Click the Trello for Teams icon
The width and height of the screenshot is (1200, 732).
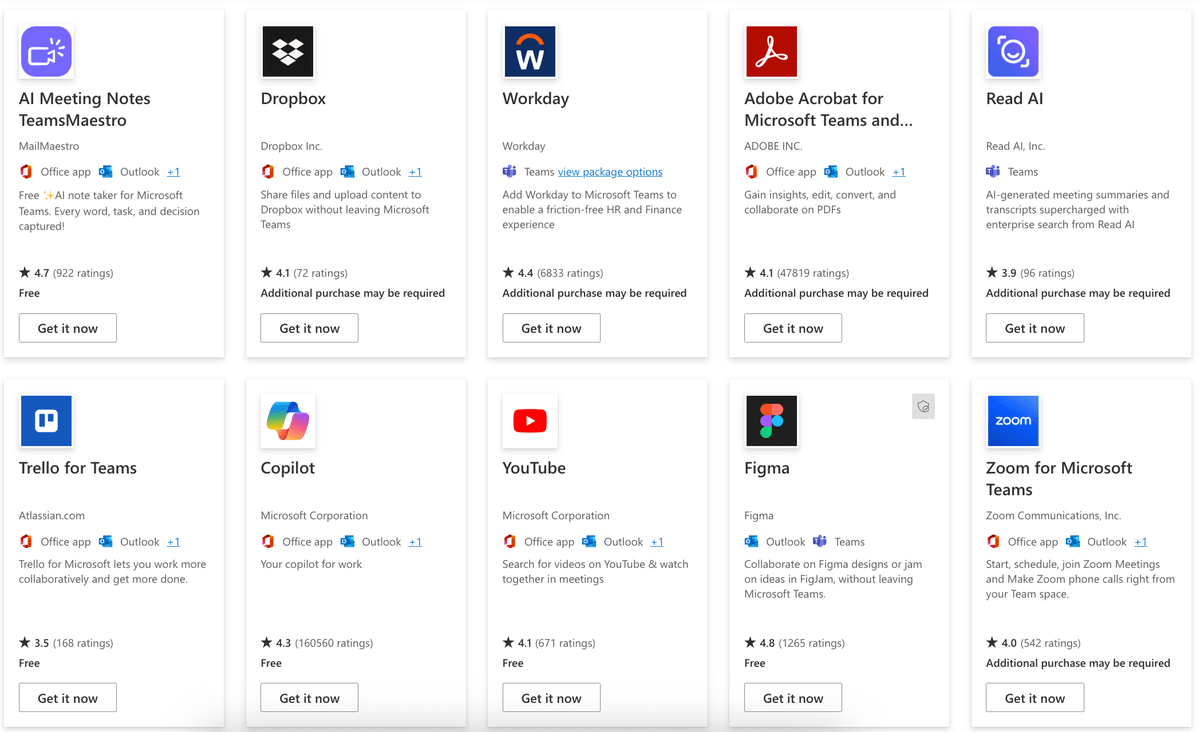point(46,421)
